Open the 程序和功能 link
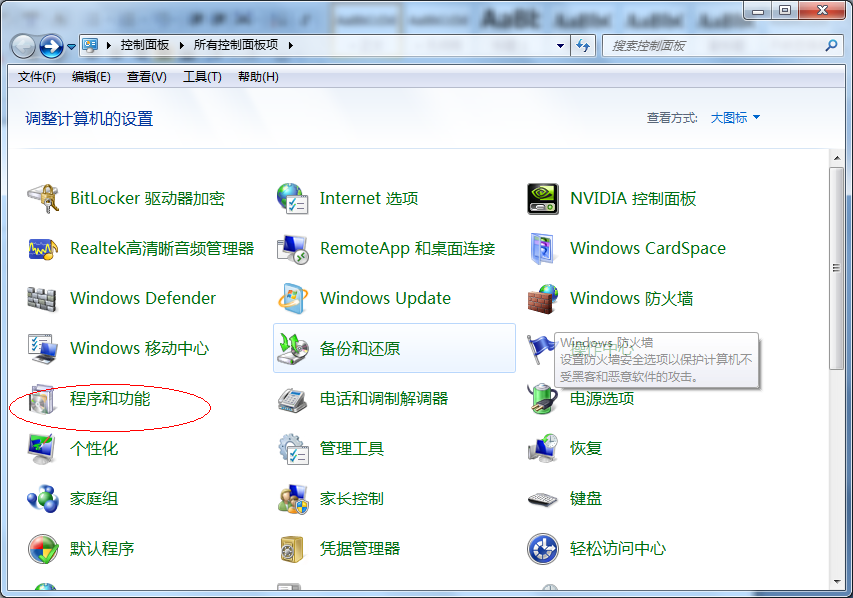Screen dimensions: 853x598 coord(110,399)
